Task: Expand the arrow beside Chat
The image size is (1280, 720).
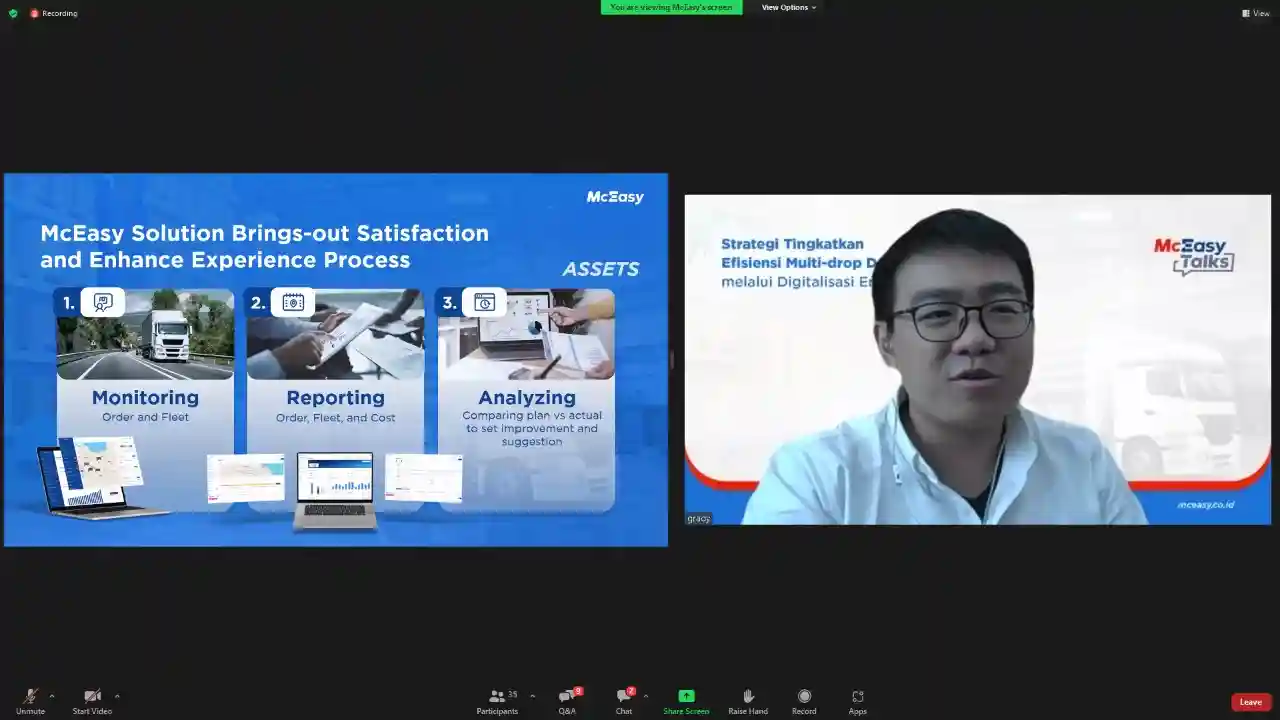Action: click(x=645, y=696)
